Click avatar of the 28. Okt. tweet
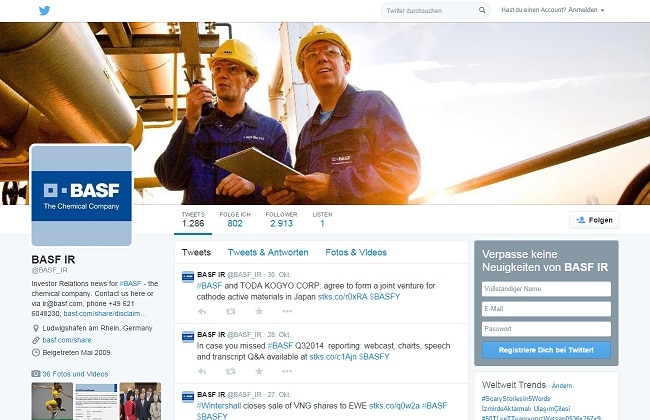 [x=188, y=337]
